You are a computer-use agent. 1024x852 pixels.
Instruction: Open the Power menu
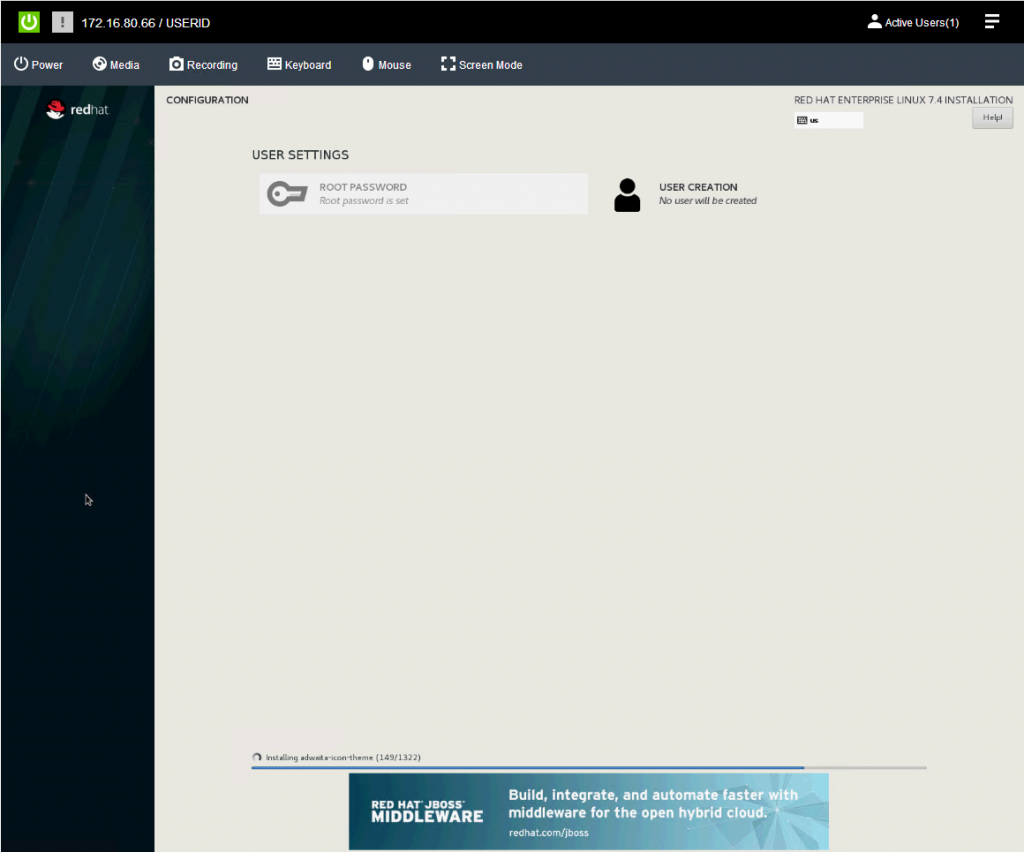click(39, 65)
